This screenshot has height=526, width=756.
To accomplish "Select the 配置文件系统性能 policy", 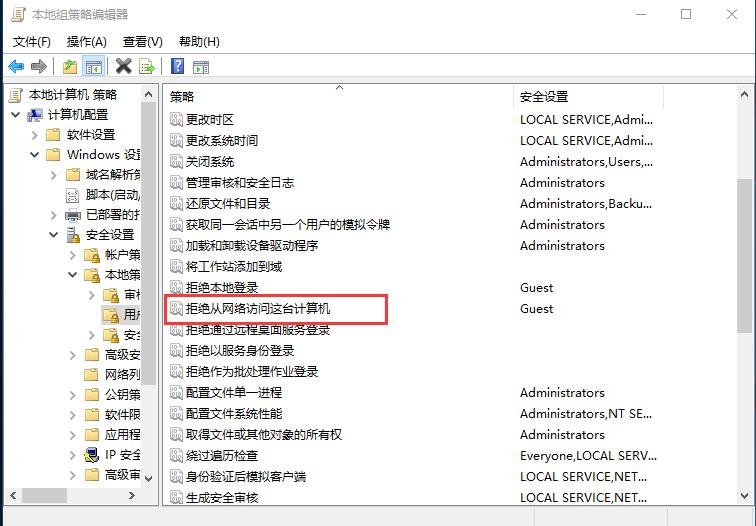I will click(234, 413).
